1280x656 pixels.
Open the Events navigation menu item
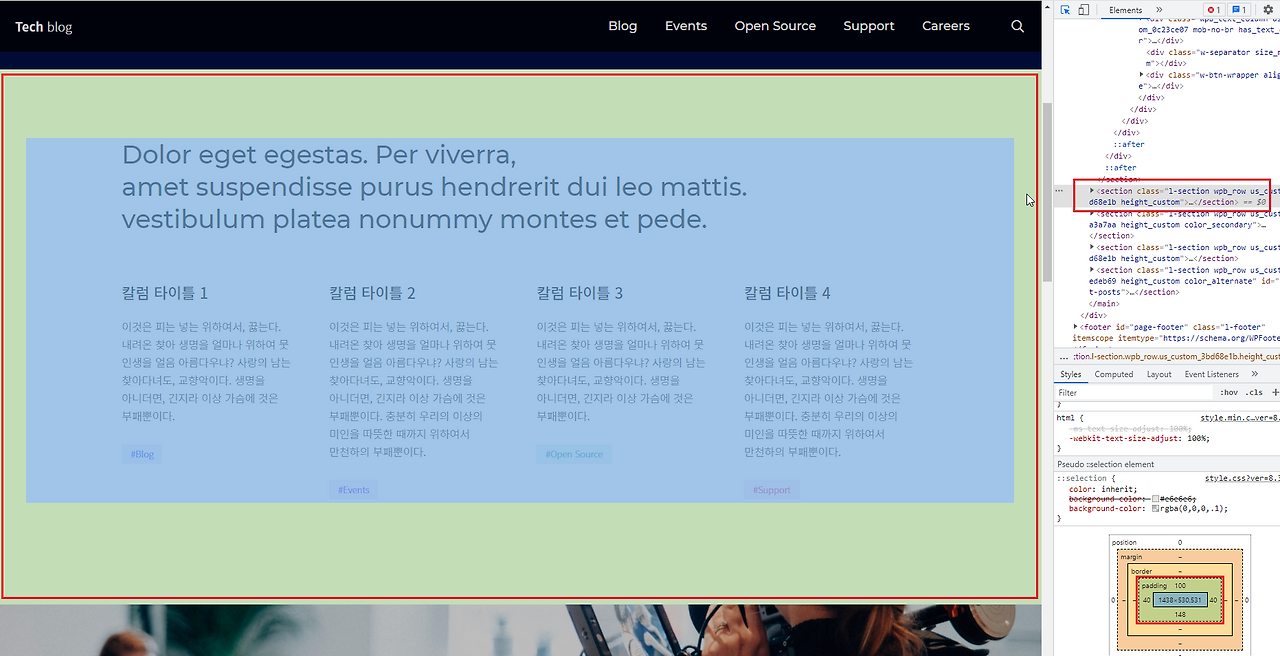[686, 26]
